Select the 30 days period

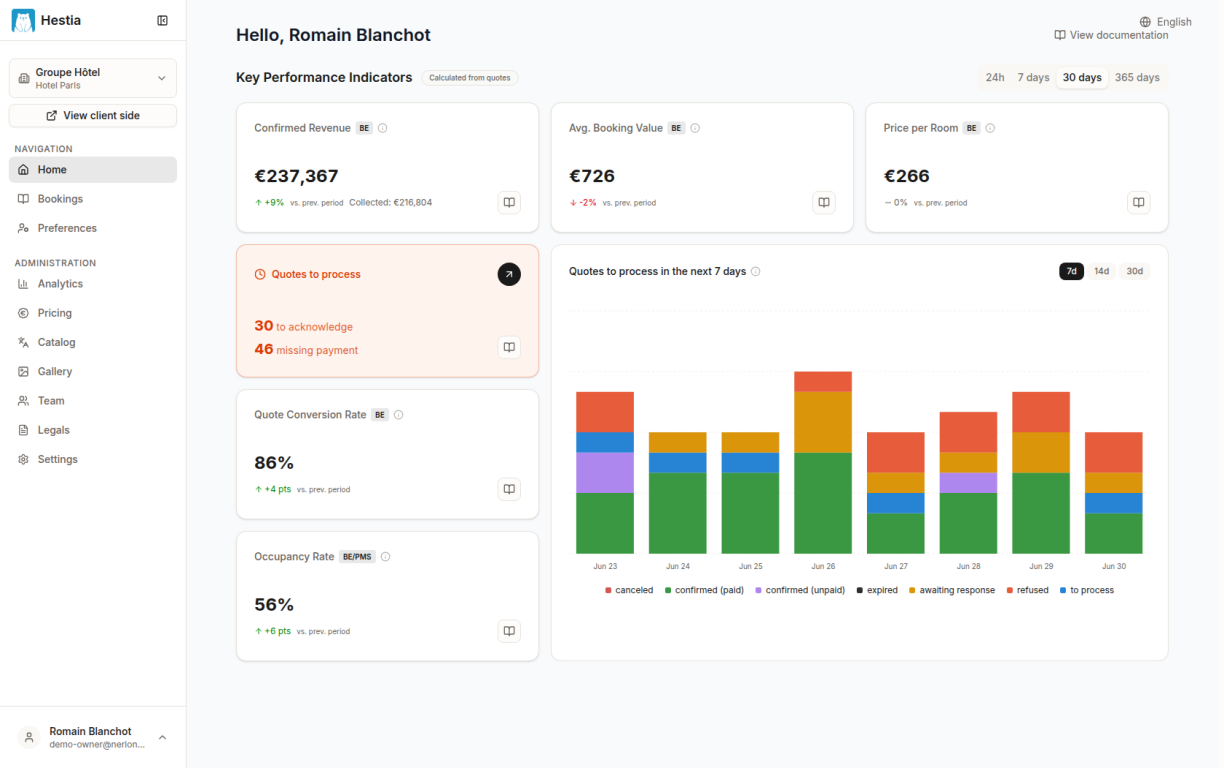pyautogui.click(x=1082, y=78)
